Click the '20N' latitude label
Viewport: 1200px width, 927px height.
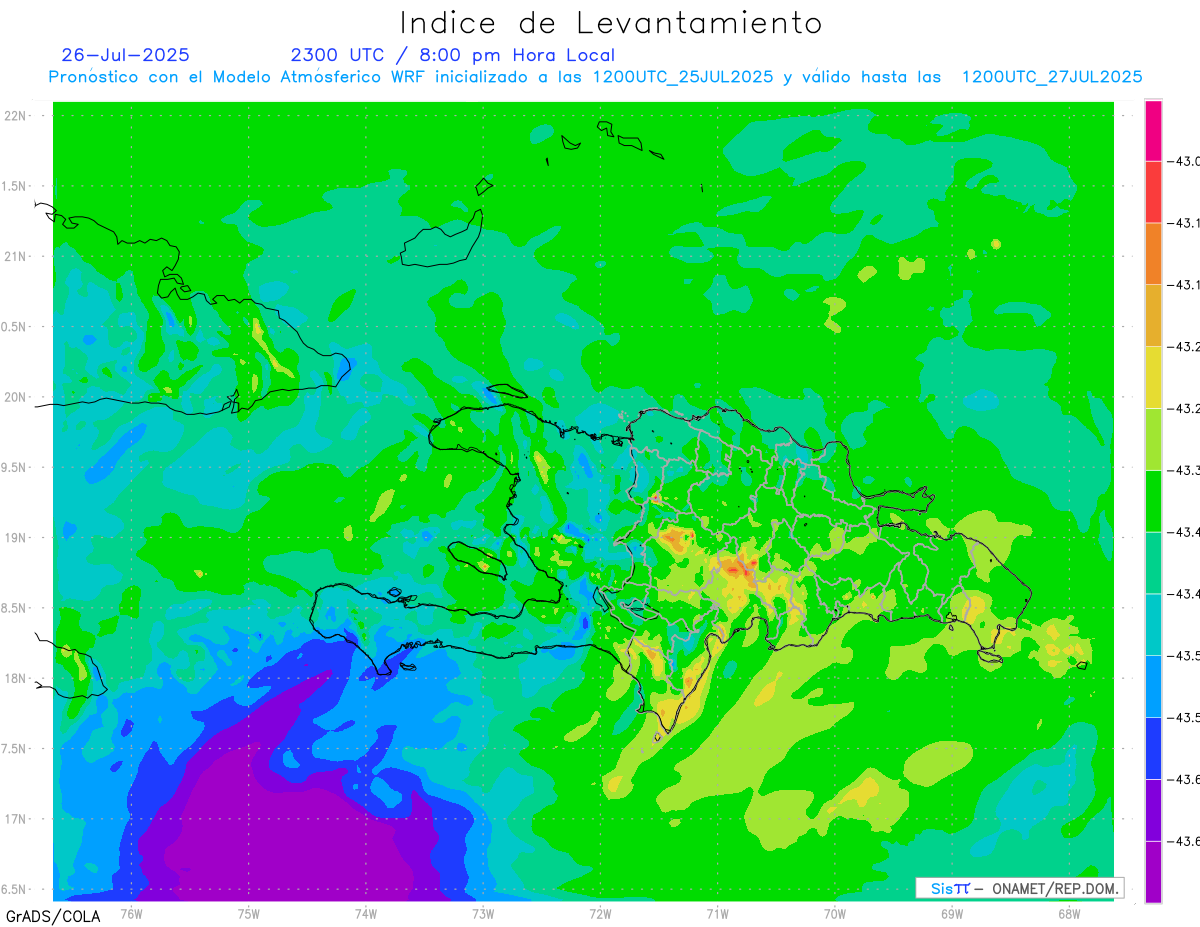16,397
